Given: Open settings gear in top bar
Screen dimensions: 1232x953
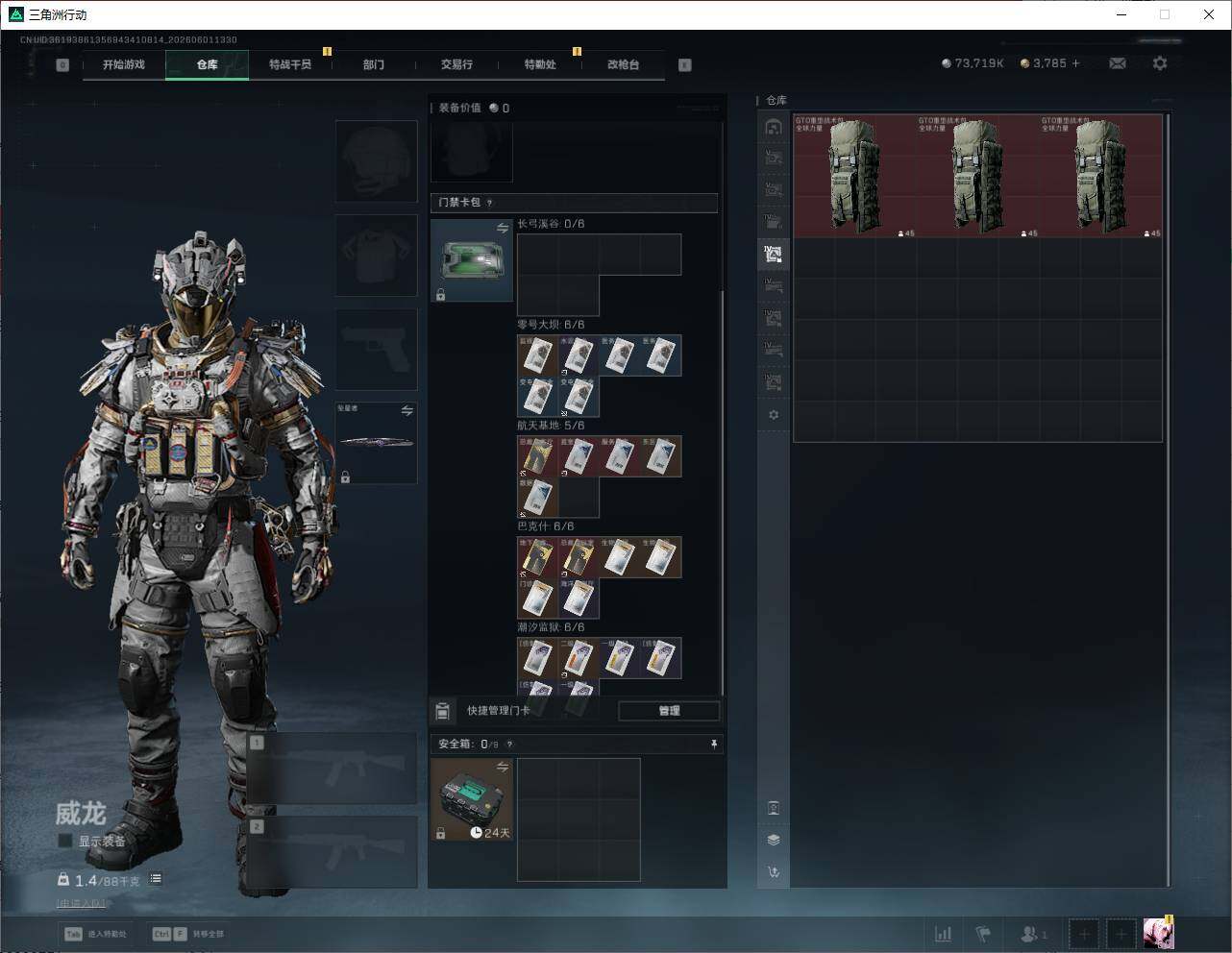Looking at the screenshot, I should pos(1160,63).
